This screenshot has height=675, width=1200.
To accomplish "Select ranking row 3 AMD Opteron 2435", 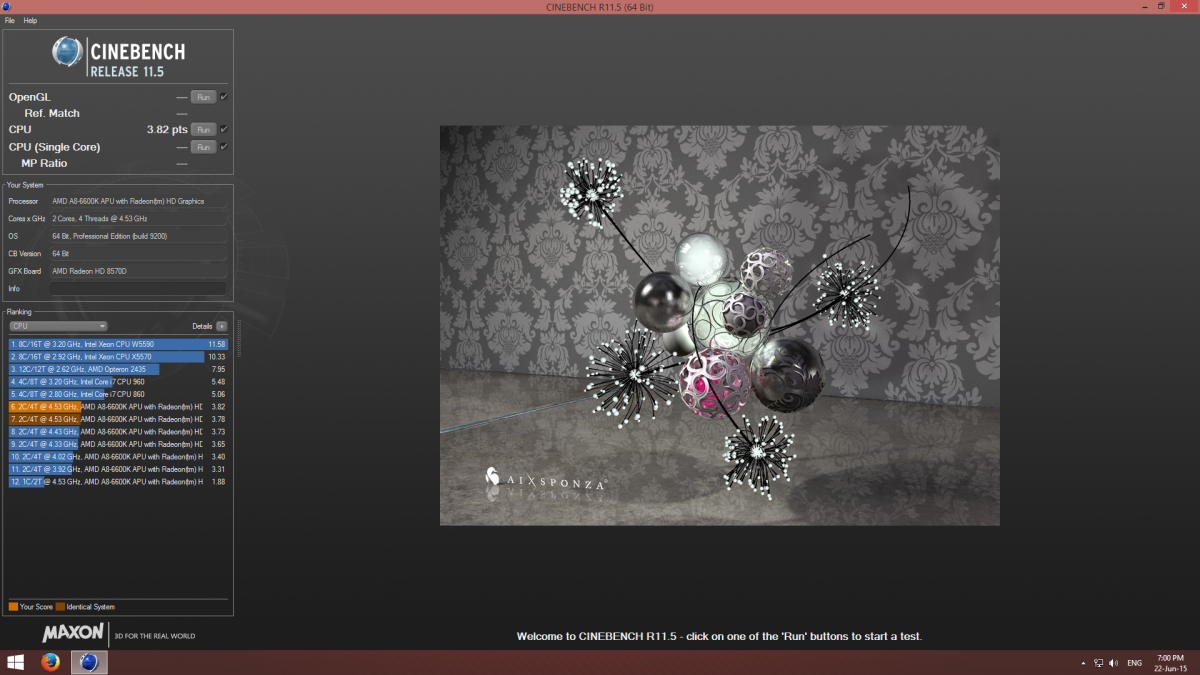I will point(119,369).
